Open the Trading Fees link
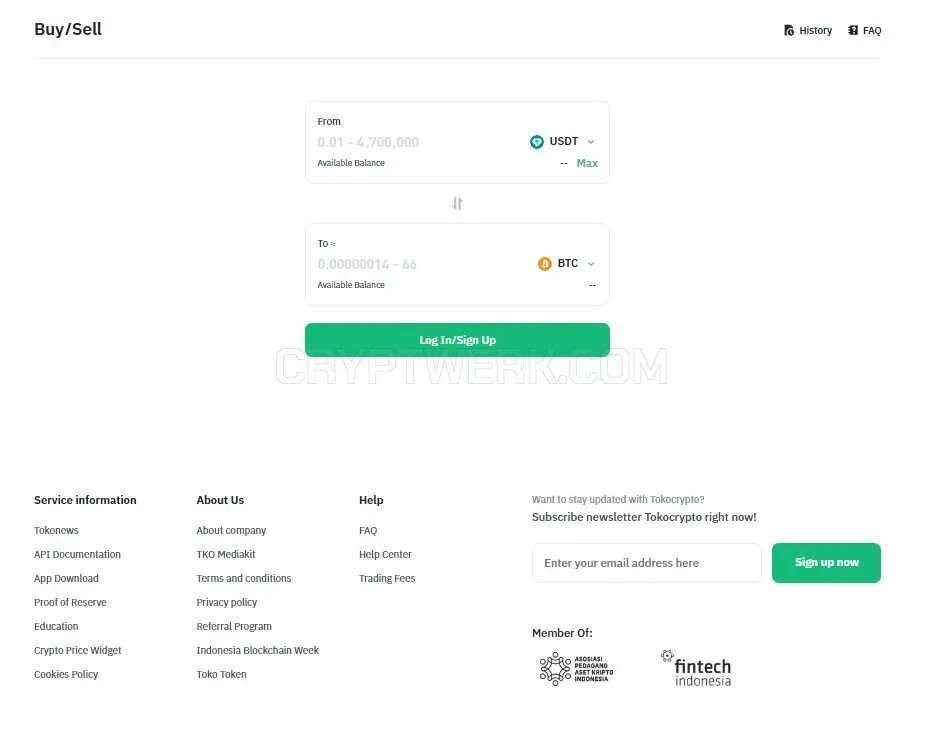 387,578
